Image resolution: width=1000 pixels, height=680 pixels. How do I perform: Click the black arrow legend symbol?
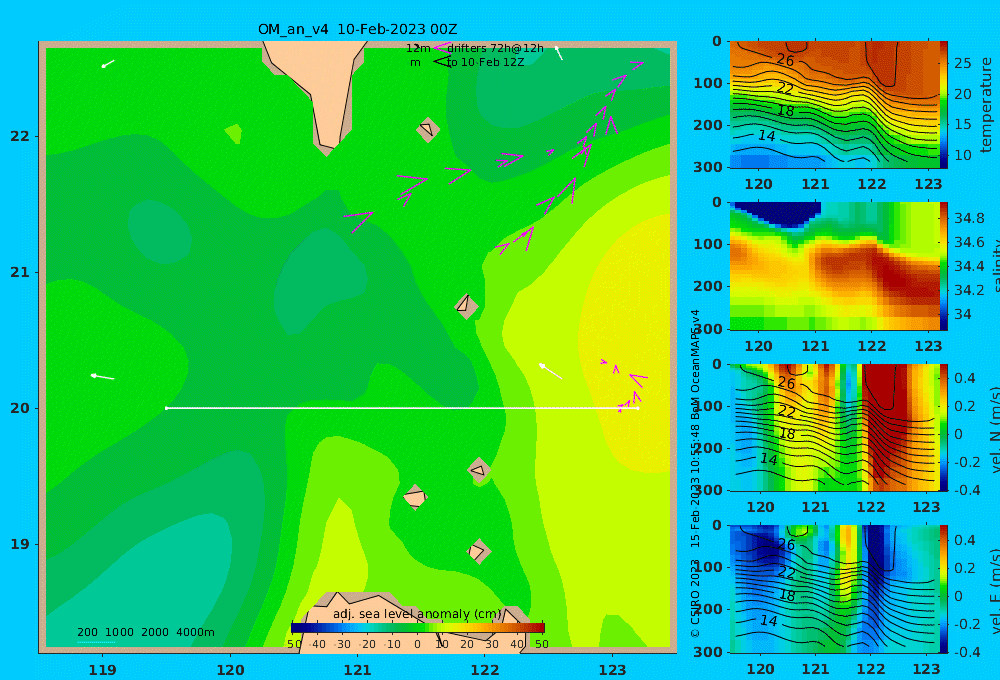pos(441,62)
